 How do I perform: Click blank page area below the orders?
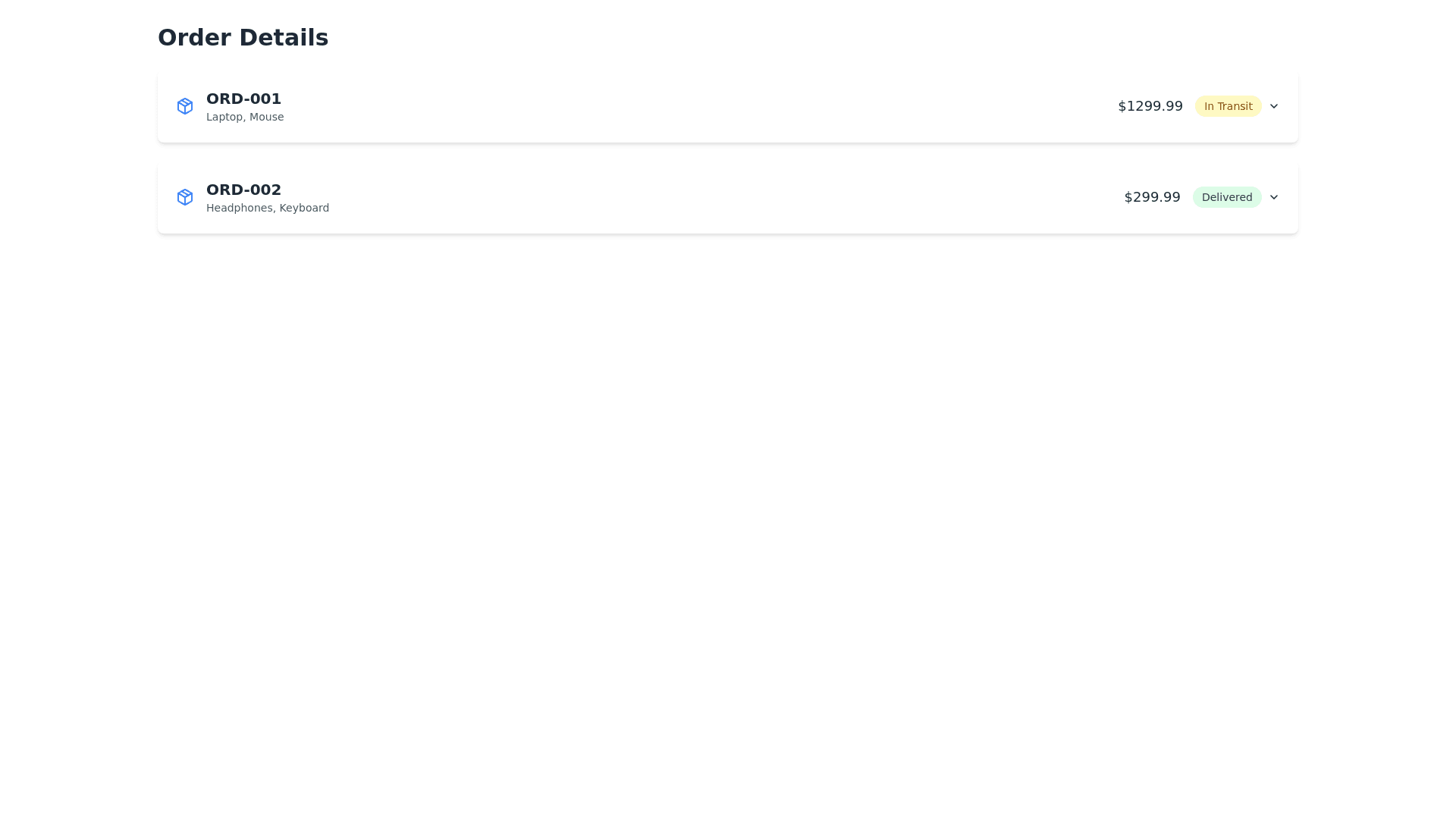click(x=728, y=531)
